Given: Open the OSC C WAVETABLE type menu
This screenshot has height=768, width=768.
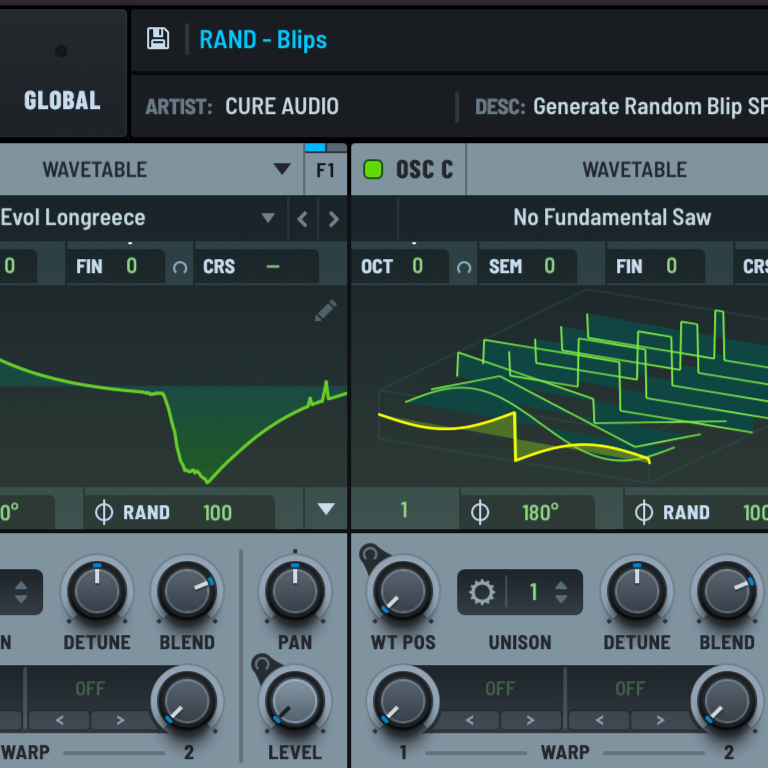Looking at the screenshot, I should click(634, 169).
